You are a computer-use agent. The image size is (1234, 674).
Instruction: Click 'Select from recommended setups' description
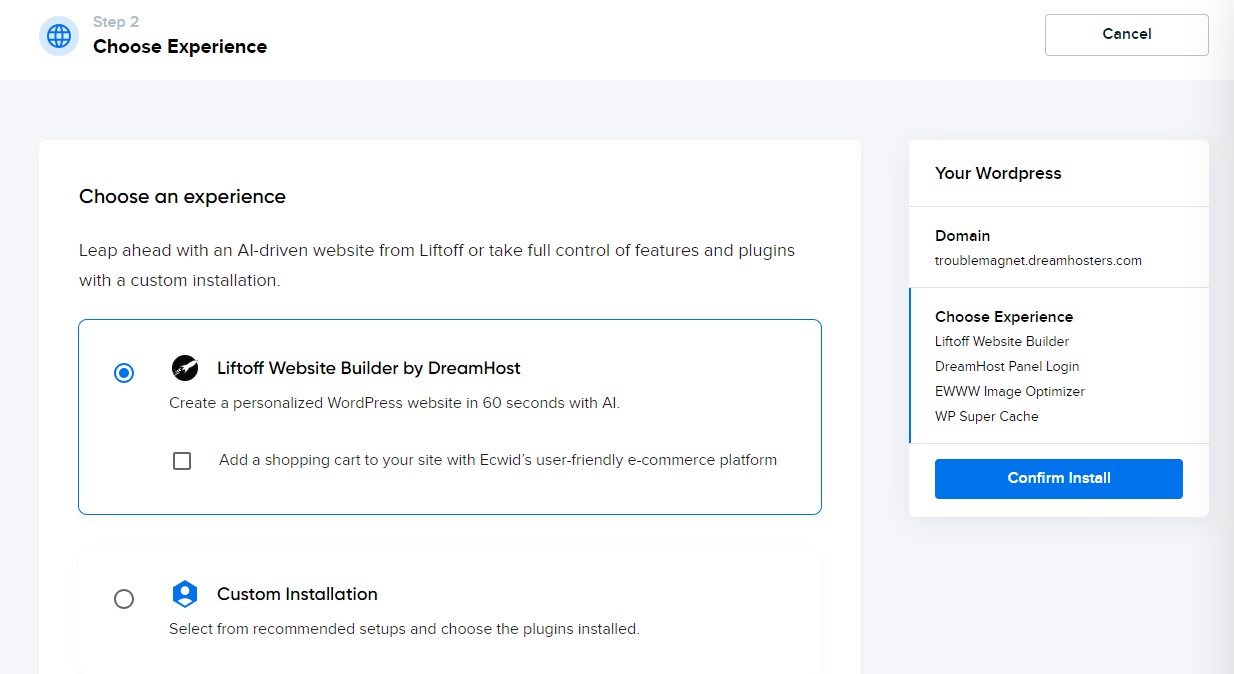[x=404, y=630]
